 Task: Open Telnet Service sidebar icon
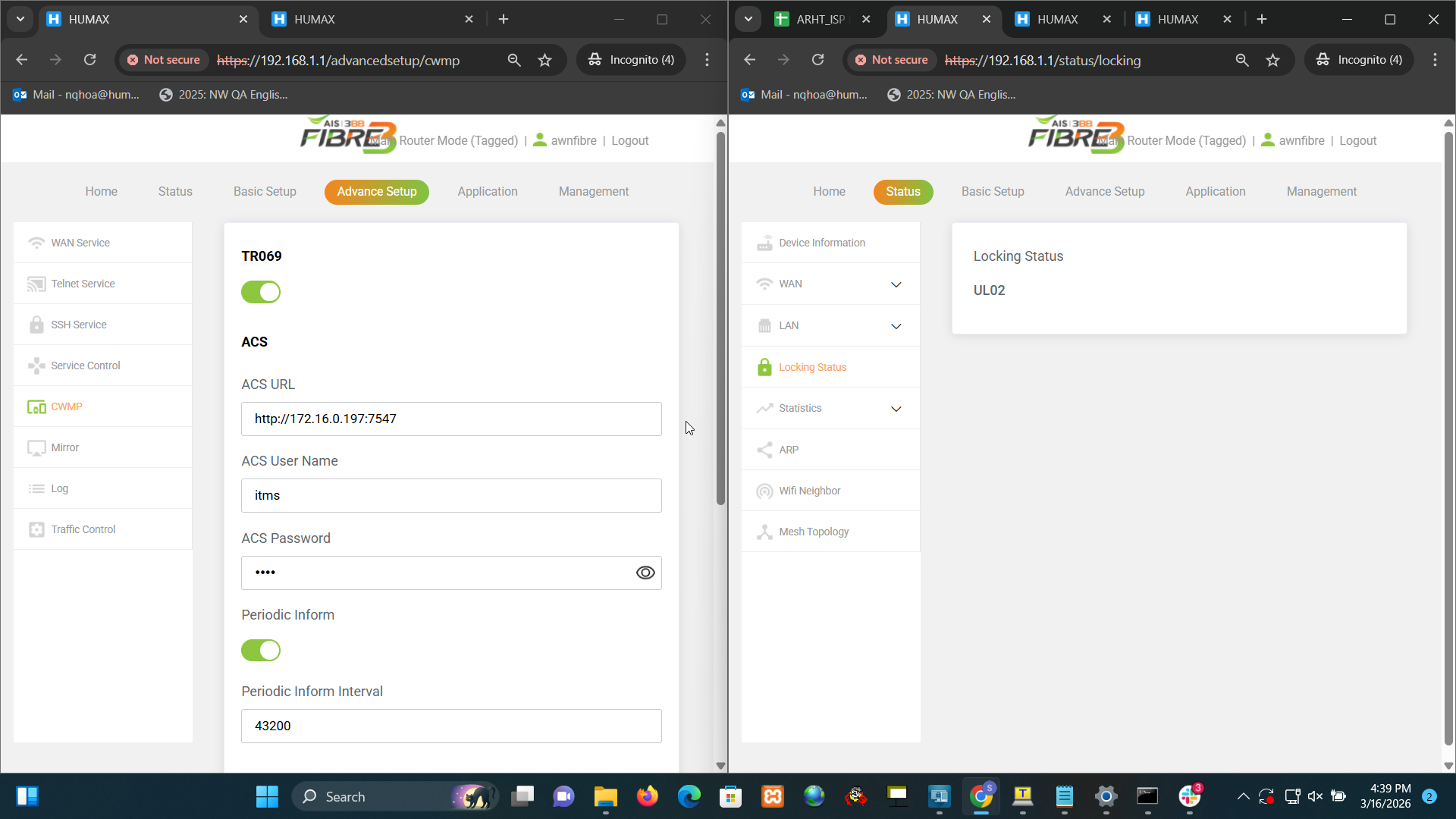pos(36,284)
